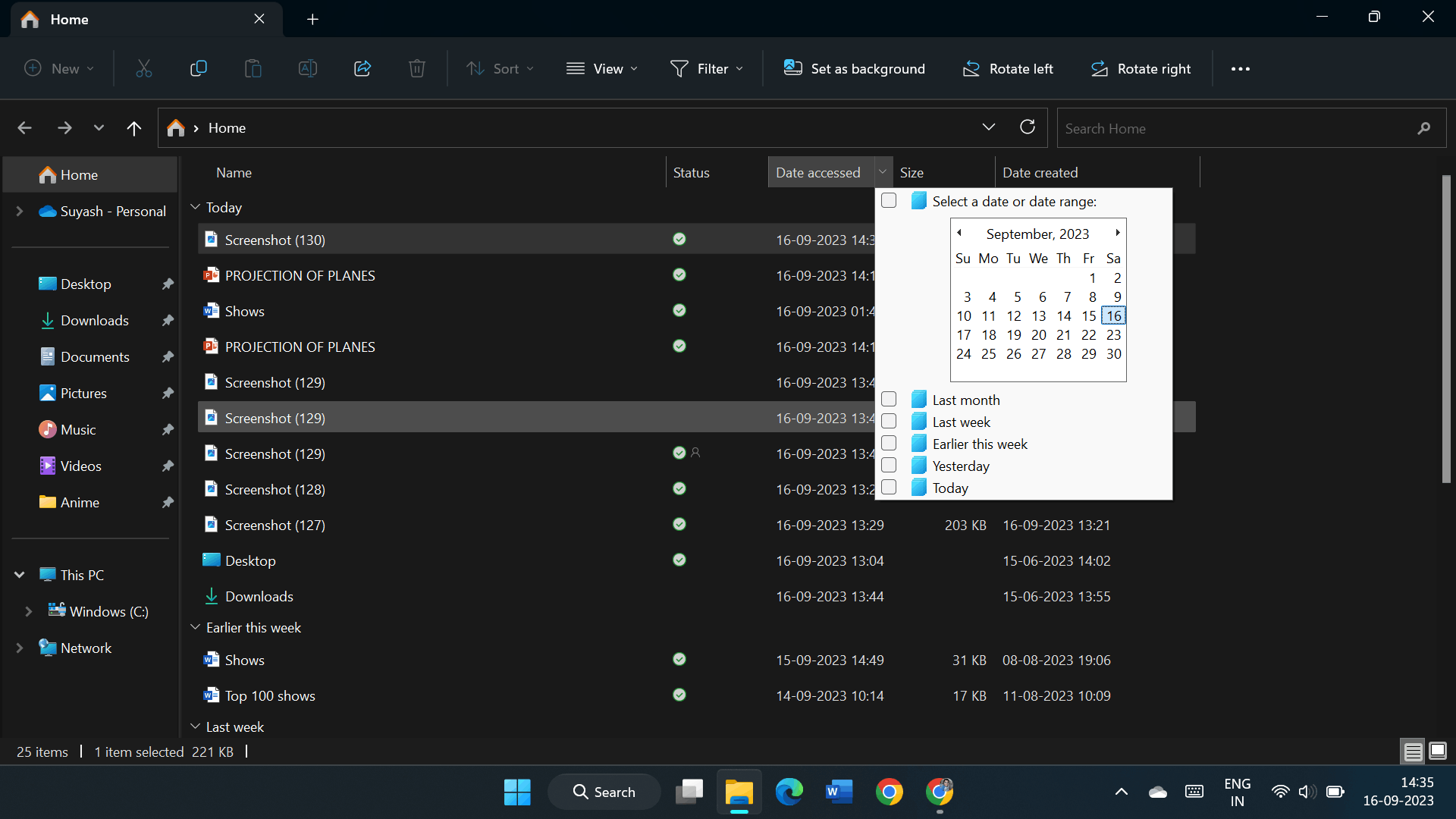Click the Delete trash icon
The image size is (1456, 819).
pos(417,69)
